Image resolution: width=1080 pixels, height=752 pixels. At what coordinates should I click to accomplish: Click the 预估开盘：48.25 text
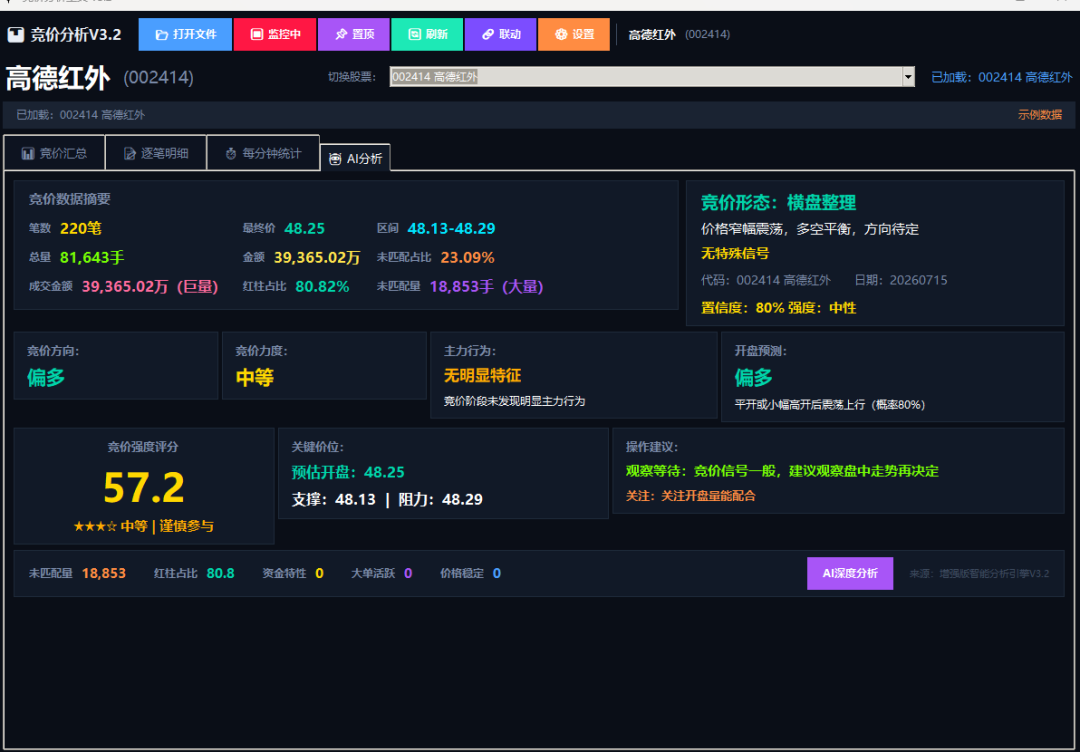pyautogui.click(x=348, y=472)
